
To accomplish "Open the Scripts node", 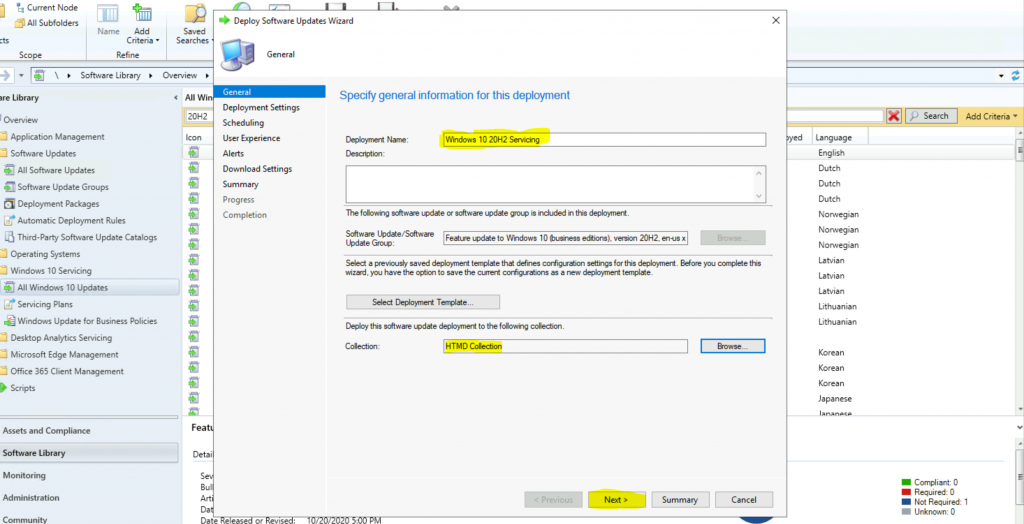I will [x=22, y=388].
